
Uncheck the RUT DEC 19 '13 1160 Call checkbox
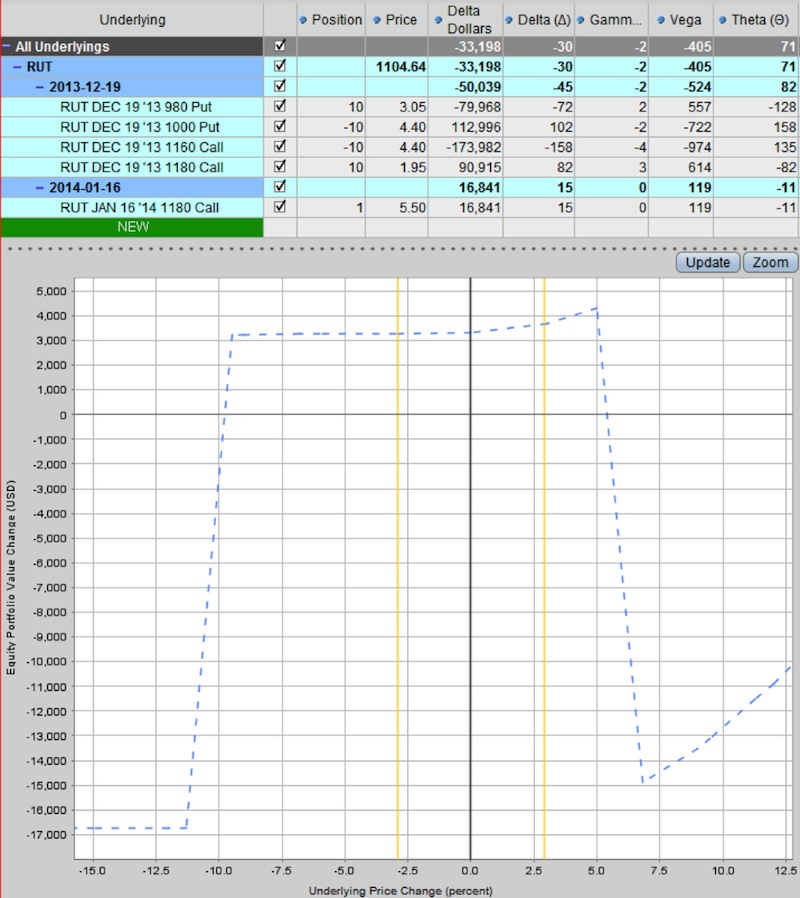(x=280, y=145)
